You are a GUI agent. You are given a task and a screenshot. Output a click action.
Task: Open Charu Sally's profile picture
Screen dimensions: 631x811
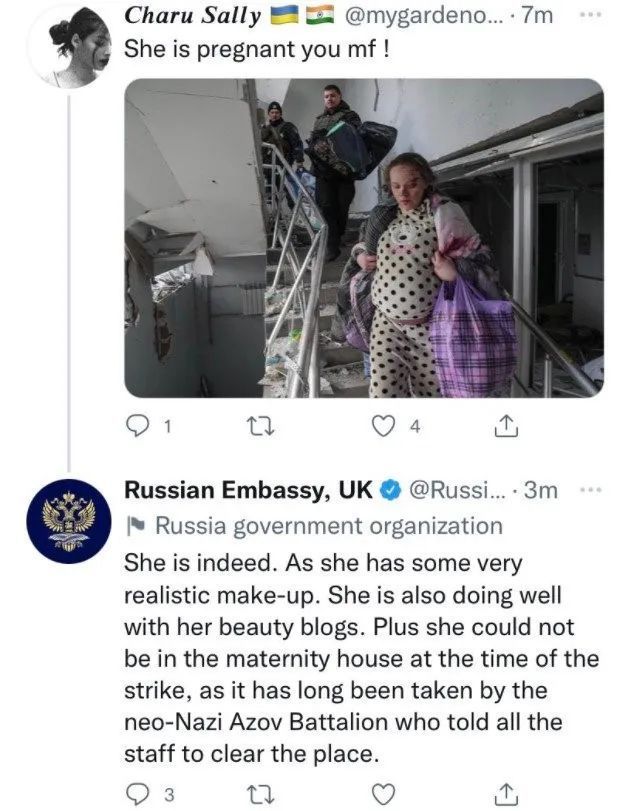tap(68, 46)
